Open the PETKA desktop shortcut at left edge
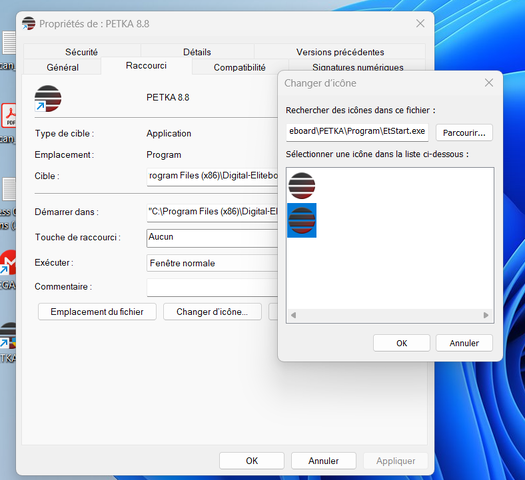 pos(8,336)
